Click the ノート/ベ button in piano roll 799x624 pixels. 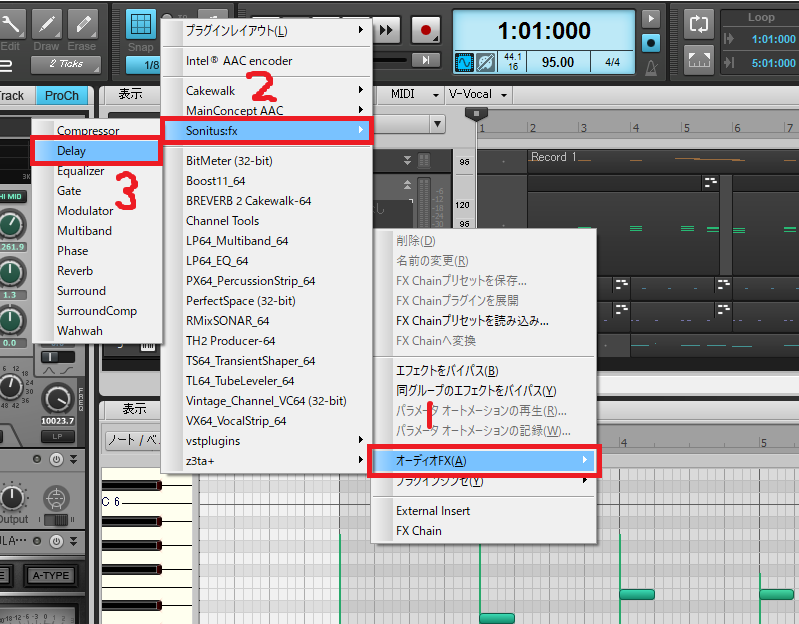coord(134,440)
